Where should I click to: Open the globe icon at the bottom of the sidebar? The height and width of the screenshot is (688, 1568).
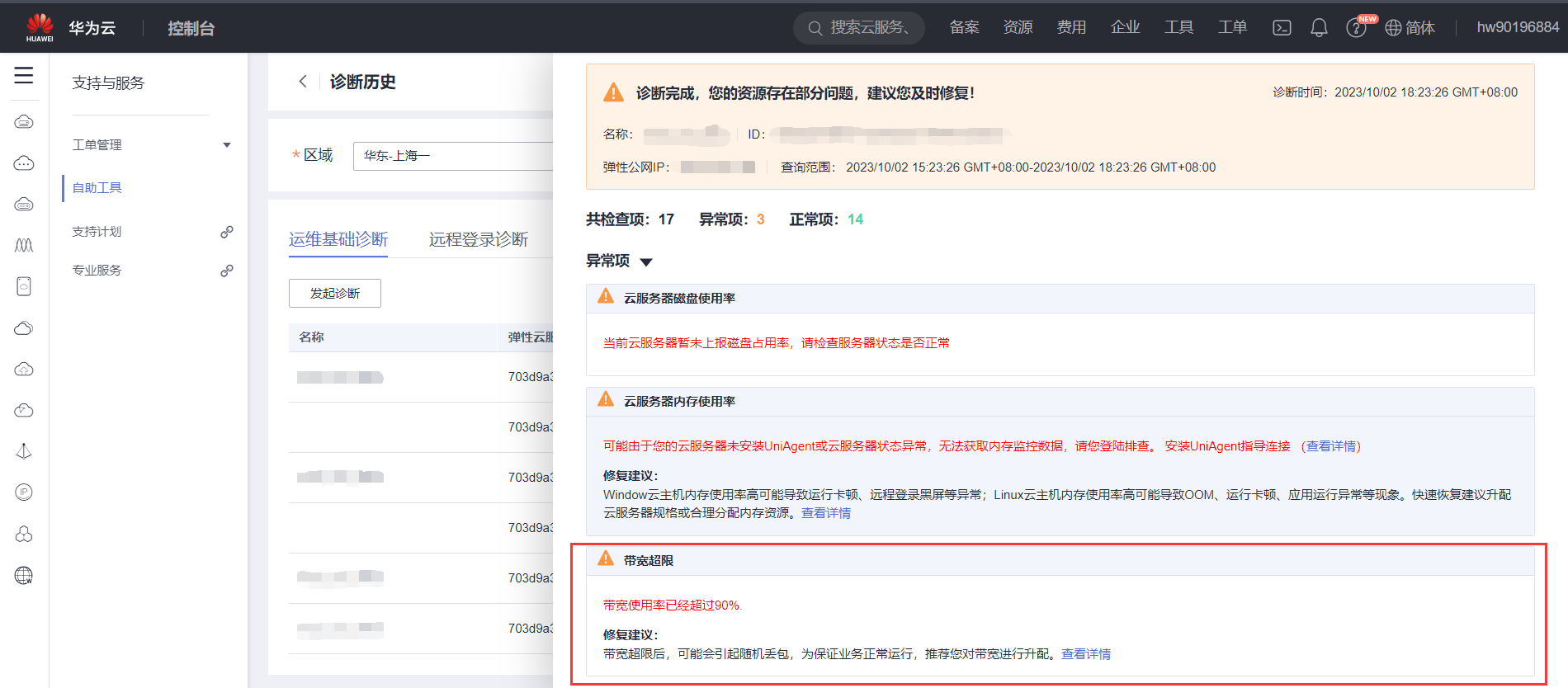click(x=24, y=575)
